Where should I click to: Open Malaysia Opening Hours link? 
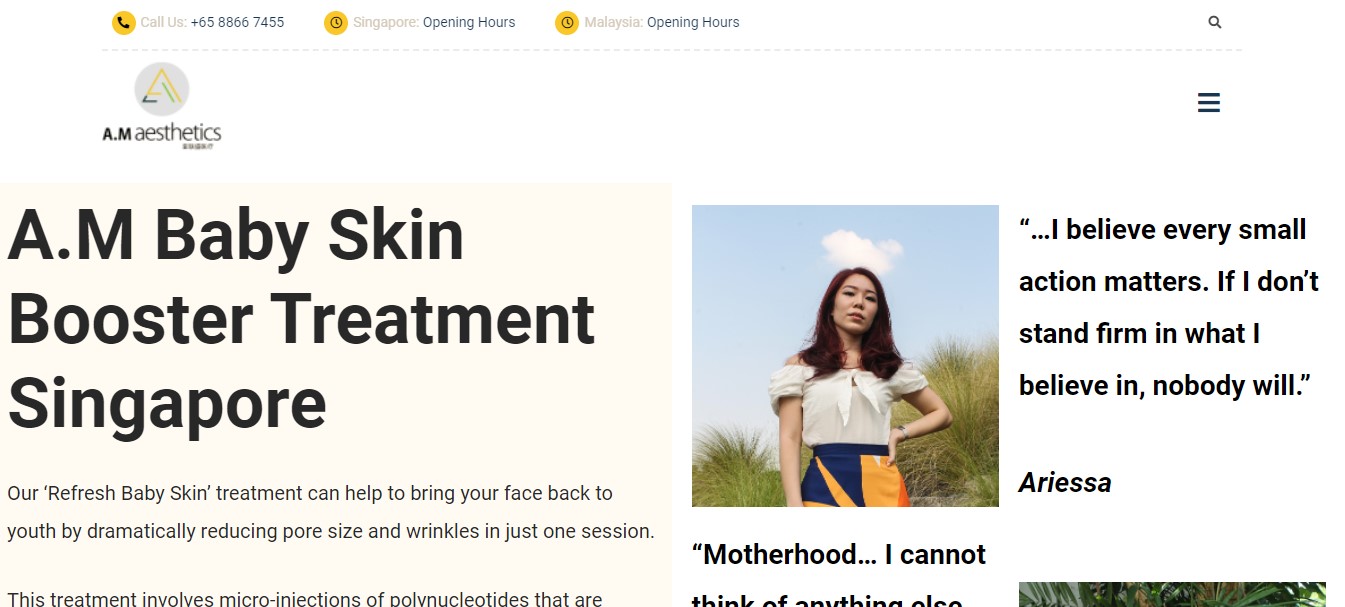pos(693,22)
